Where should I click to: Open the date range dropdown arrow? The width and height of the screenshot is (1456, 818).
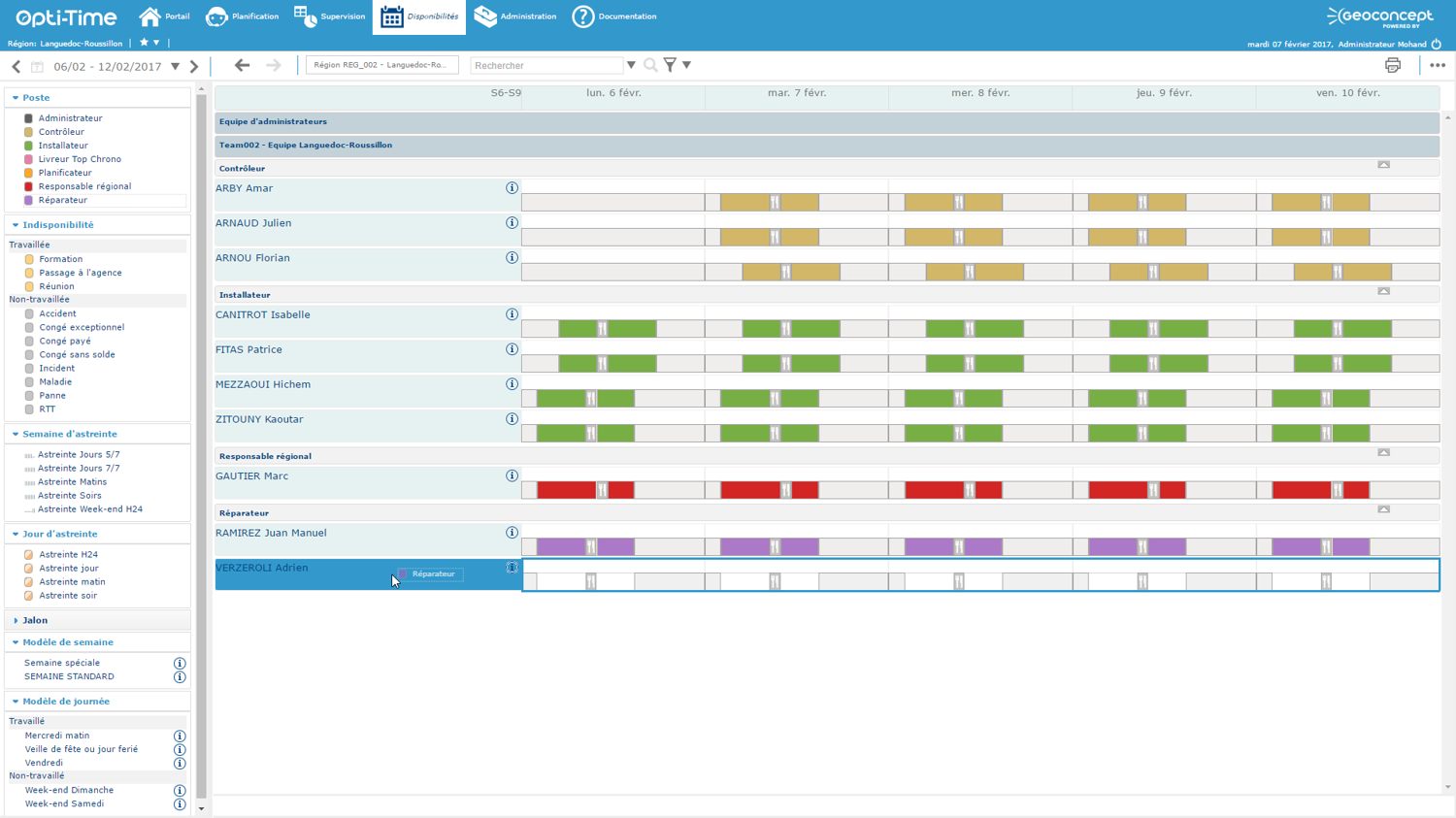pos(176,67)
